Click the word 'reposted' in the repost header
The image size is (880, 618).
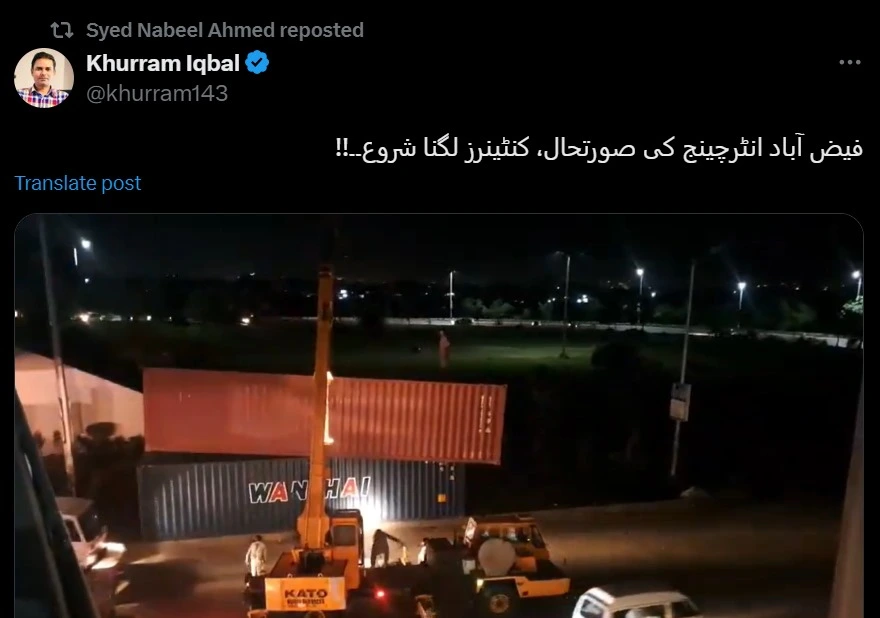tap(322, 30)
